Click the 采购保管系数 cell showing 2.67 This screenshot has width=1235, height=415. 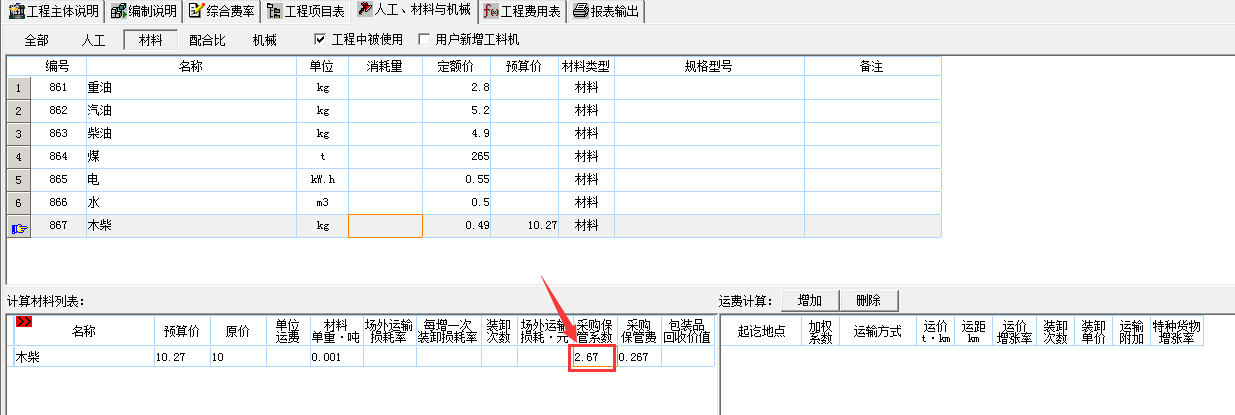[591, 357]
